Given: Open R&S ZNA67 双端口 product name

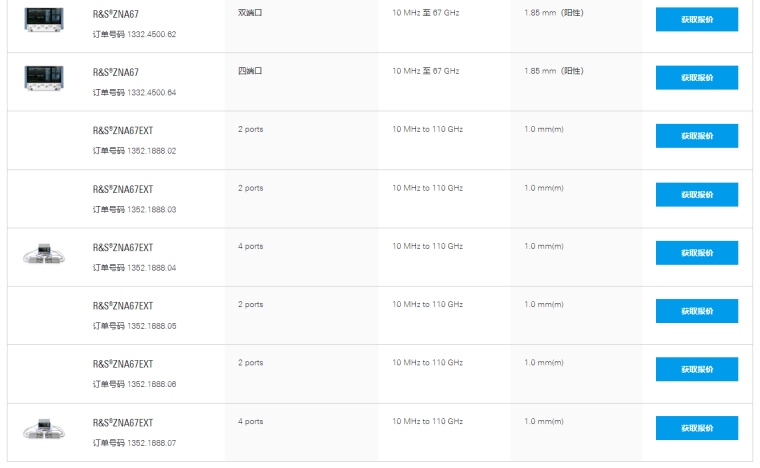Looking at the screenshot, I should coord(115,14).
